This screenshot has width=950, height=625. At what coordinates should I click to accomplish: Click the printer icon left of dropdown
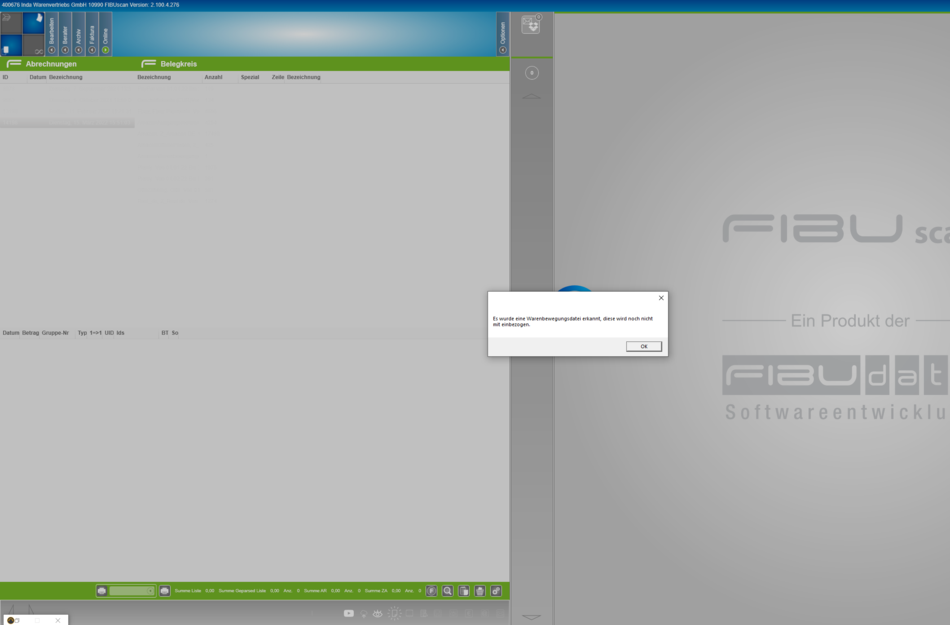(x=102, y=591)
